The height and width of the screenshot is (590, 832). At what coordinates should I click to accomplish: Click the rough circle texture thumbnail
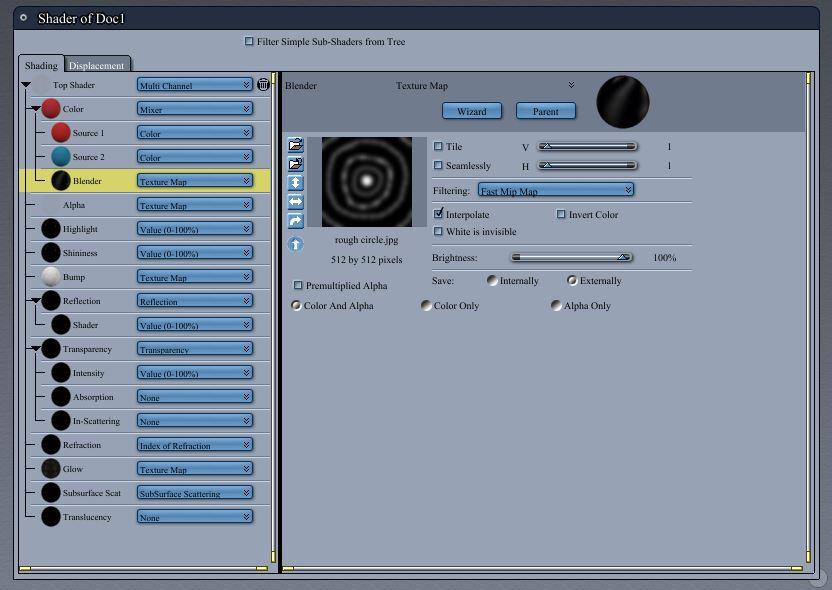tap(367, 181)
